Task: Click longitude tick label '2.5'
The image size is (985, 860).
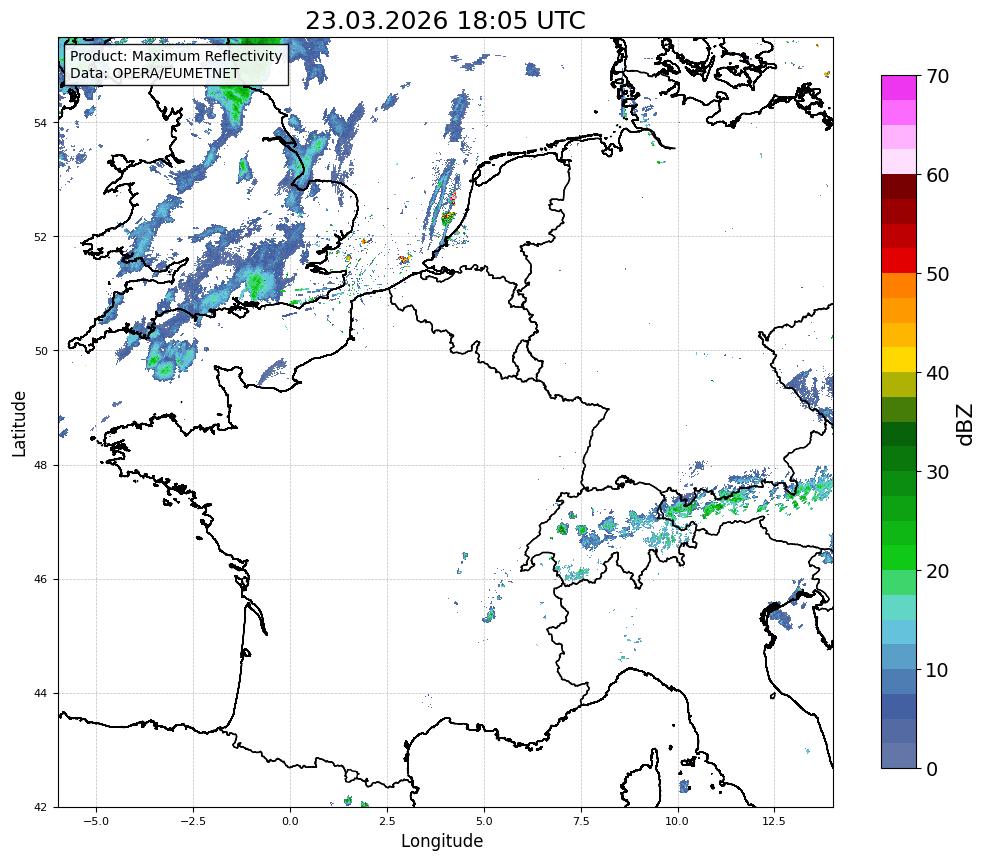Action: pos(387,821)
